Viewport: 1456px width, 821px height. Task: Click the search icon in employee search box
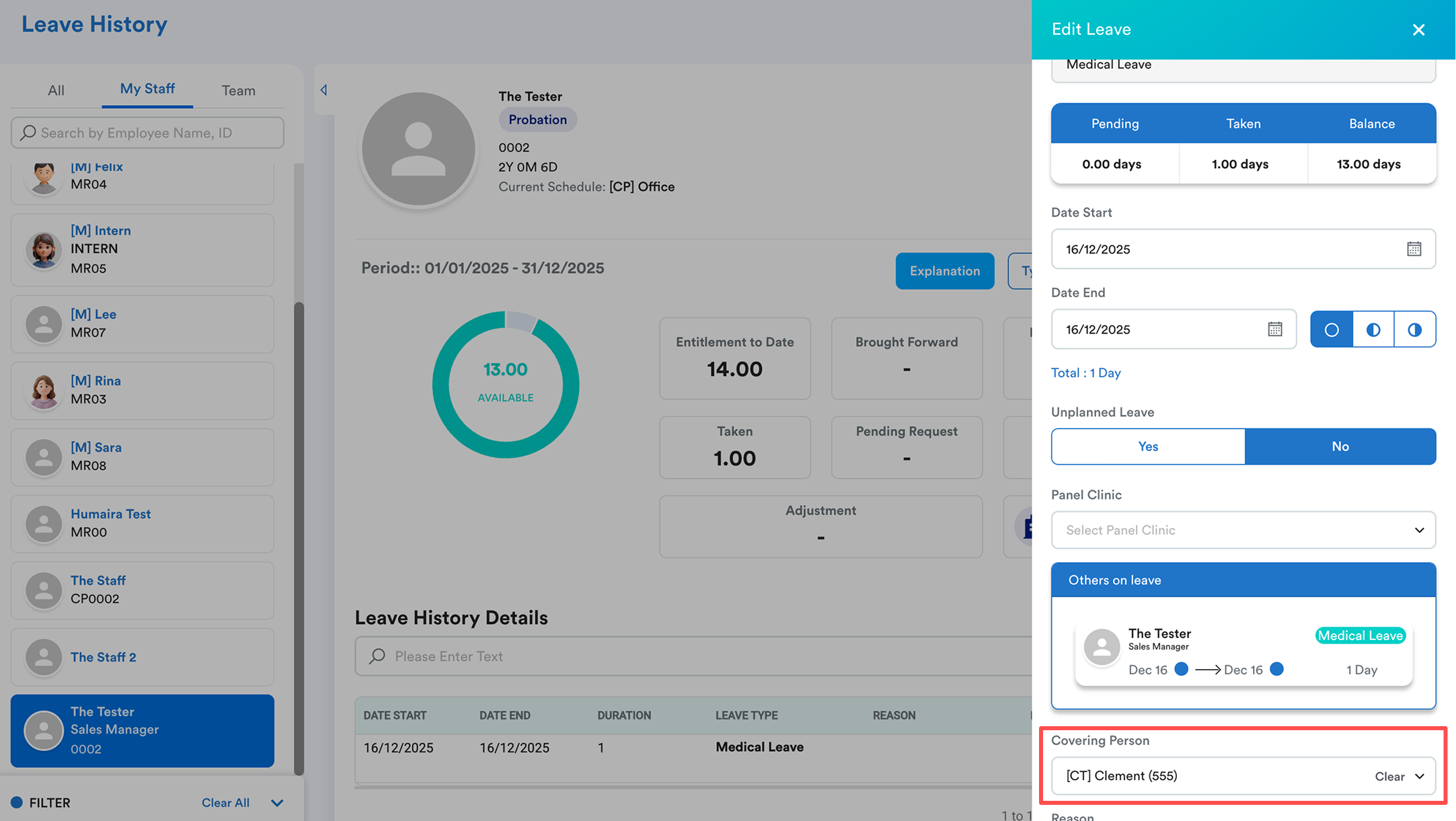[28, 132]
